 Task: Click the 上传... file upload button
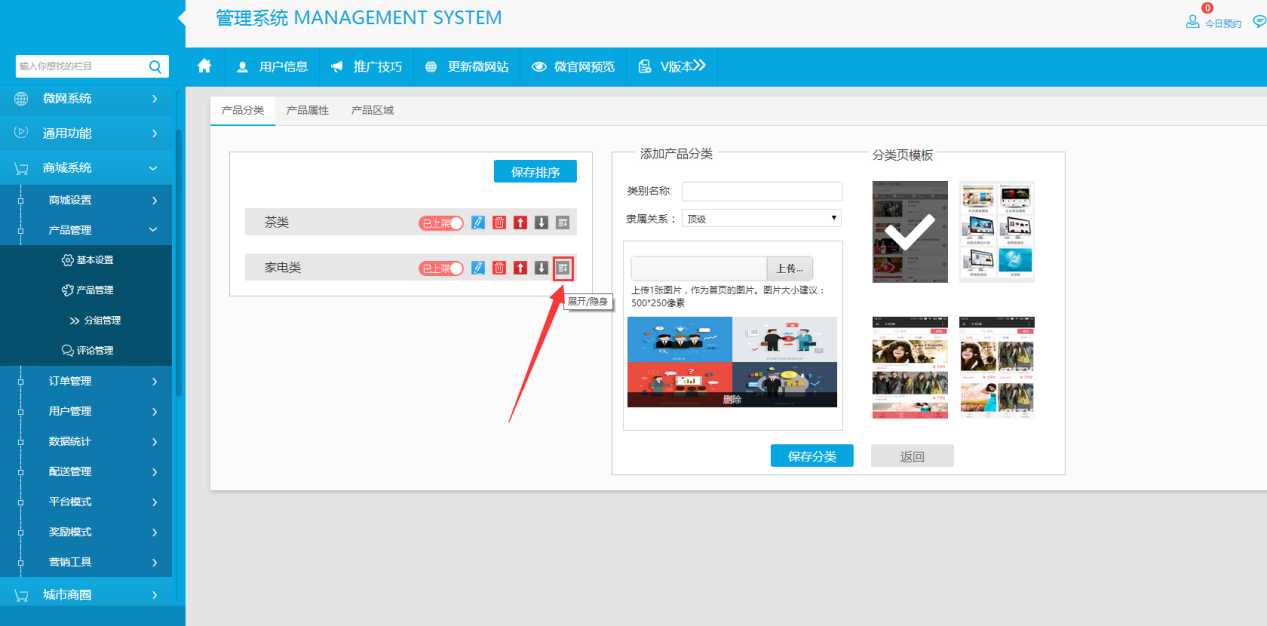coord(789,268)
